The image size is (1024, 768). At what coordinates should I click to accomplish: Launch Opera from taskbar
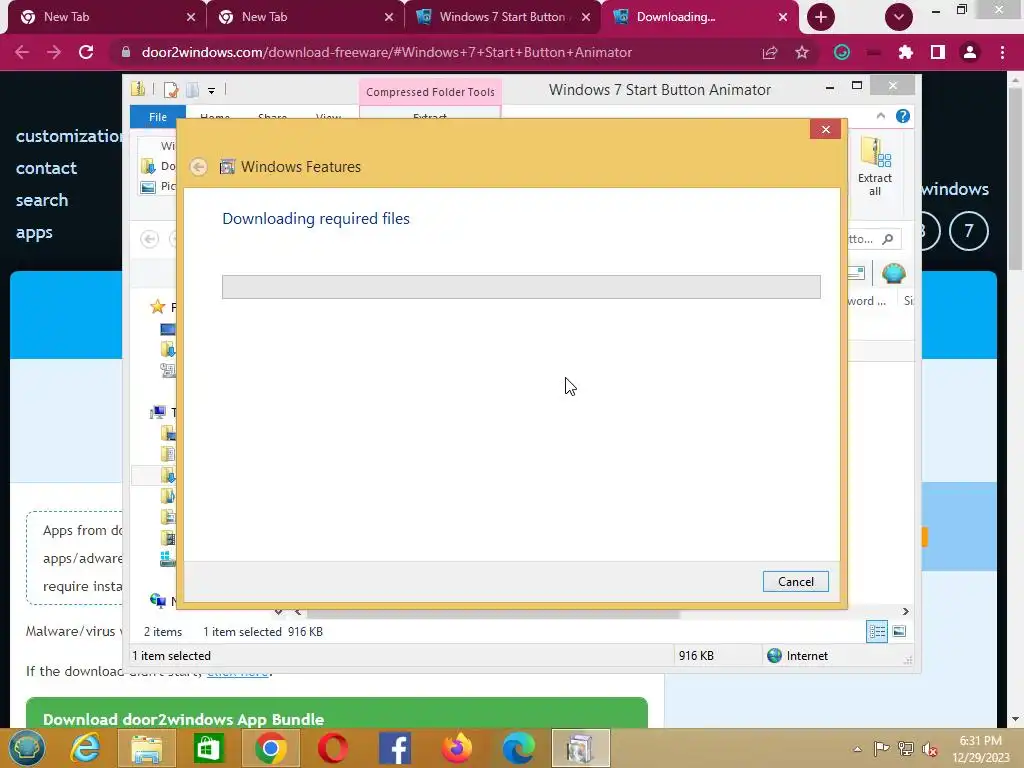(x=333, y=748)
